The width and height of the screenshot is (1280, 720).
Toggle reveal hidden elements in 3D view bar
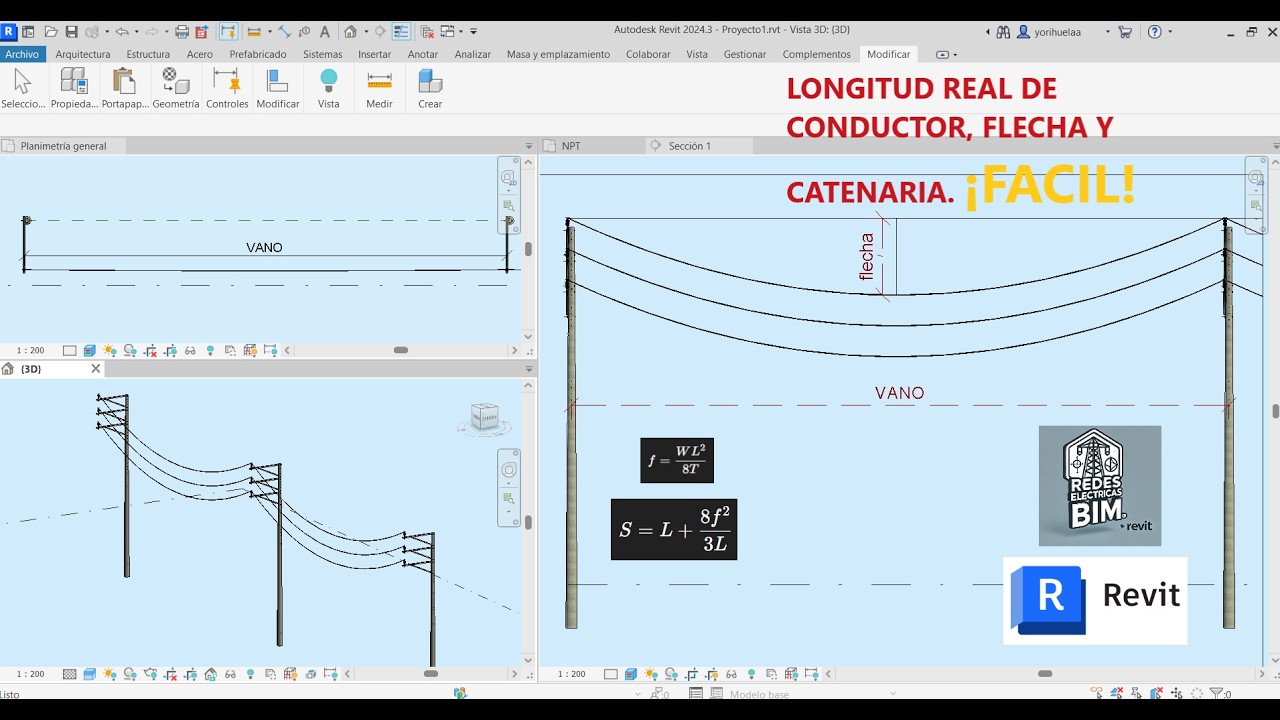tap(250, 674)
